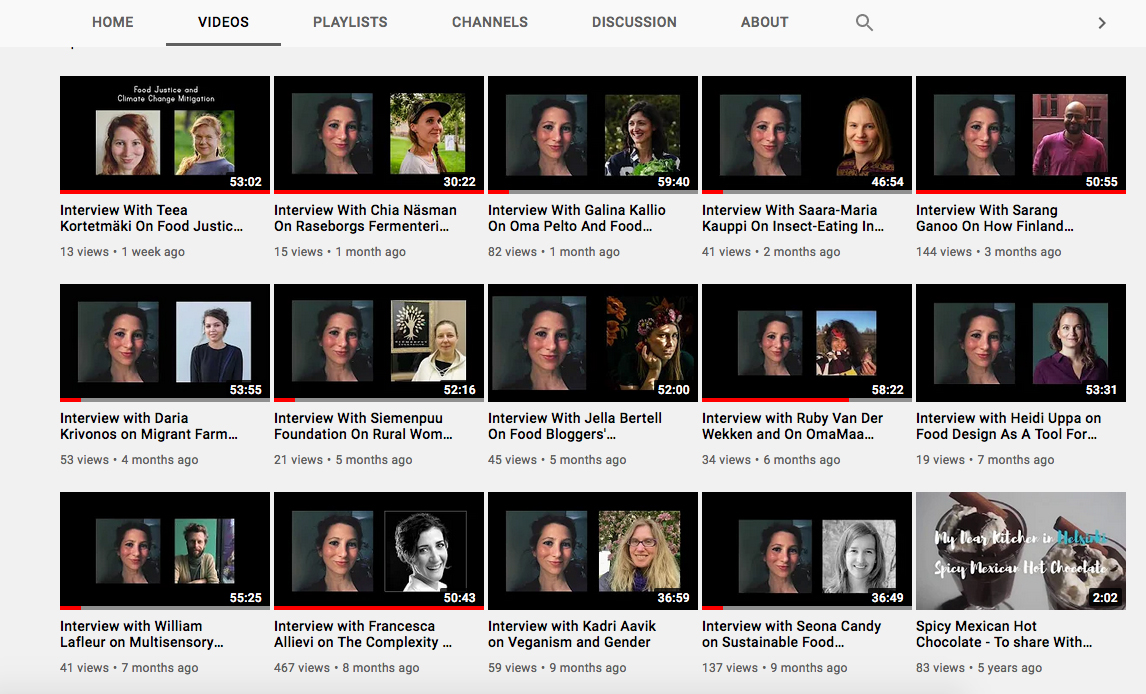Play the Chia Näsman interview video thumbnail
Image resolution: width=1146 pixels, height=694 pixels.
(379, 134)
